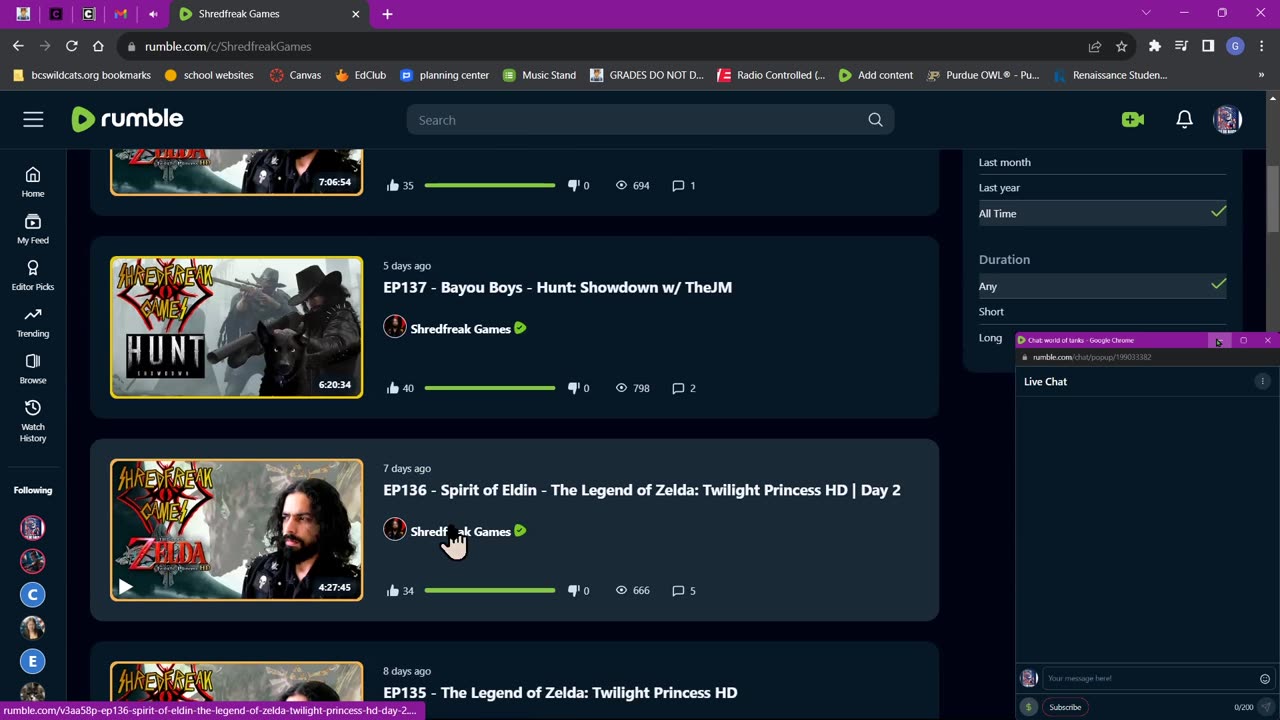Open the Add content bookmark
1280x720 pixels.
(x=876, y=75)
